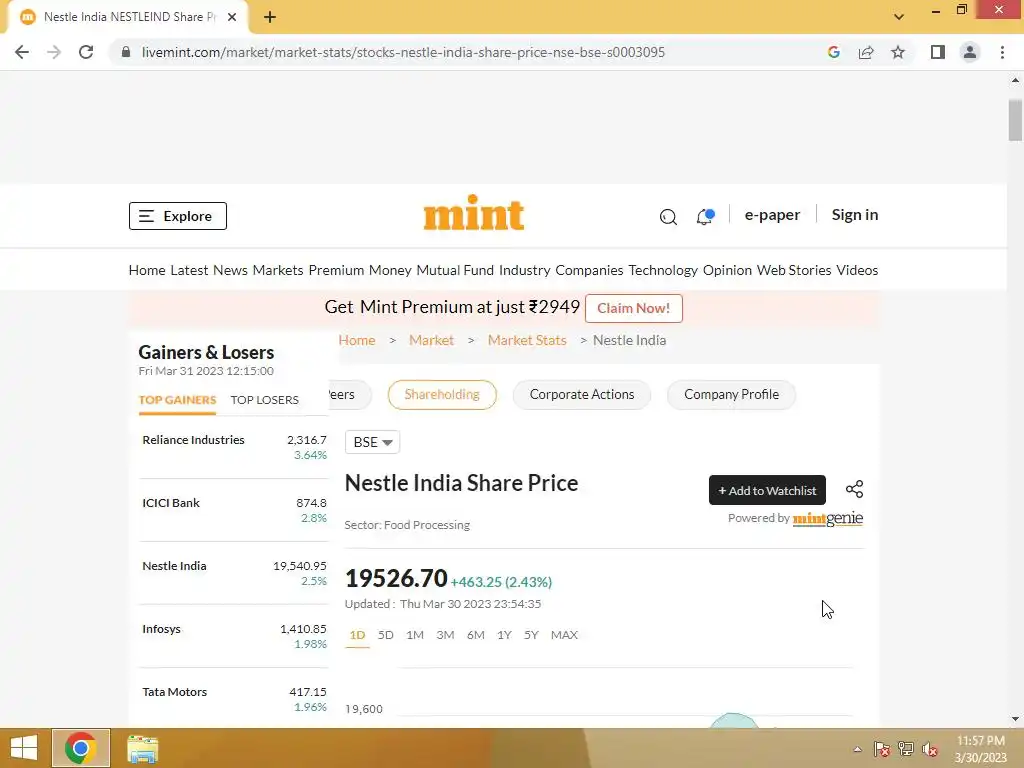Image resolution: width=1024 pixels, height=768 pixels.
Task: Select the Corporate Actions pill tab
Action: (582, 394)
